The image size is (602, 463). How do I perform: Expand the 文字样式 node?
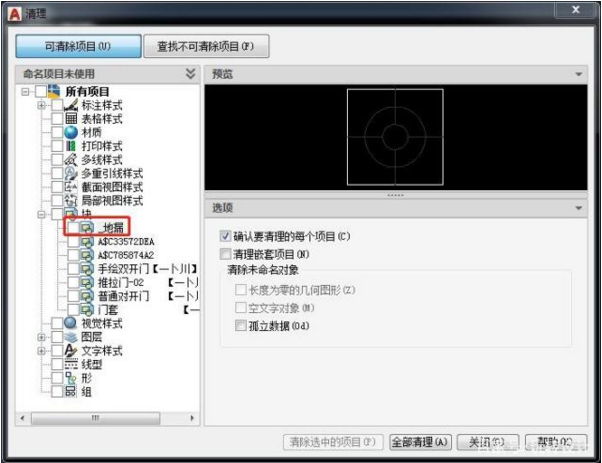(x=41, y=351)
